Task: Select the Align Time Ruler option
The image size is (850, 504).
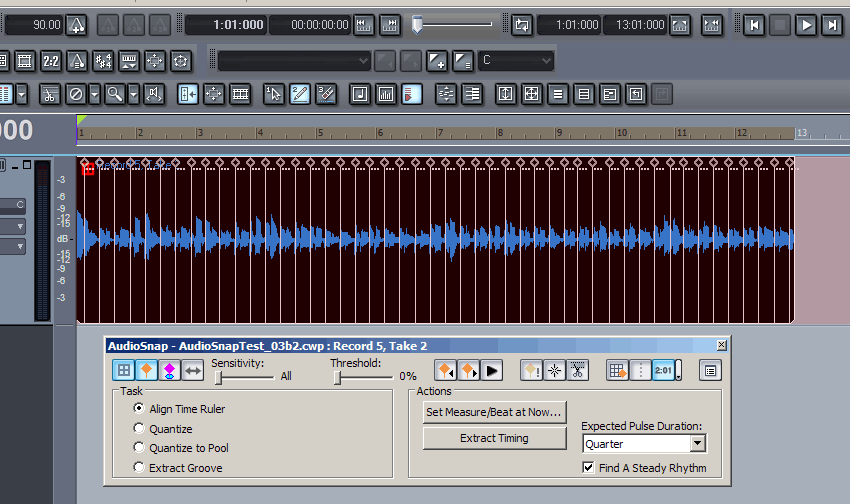Action: pos(139,409)
